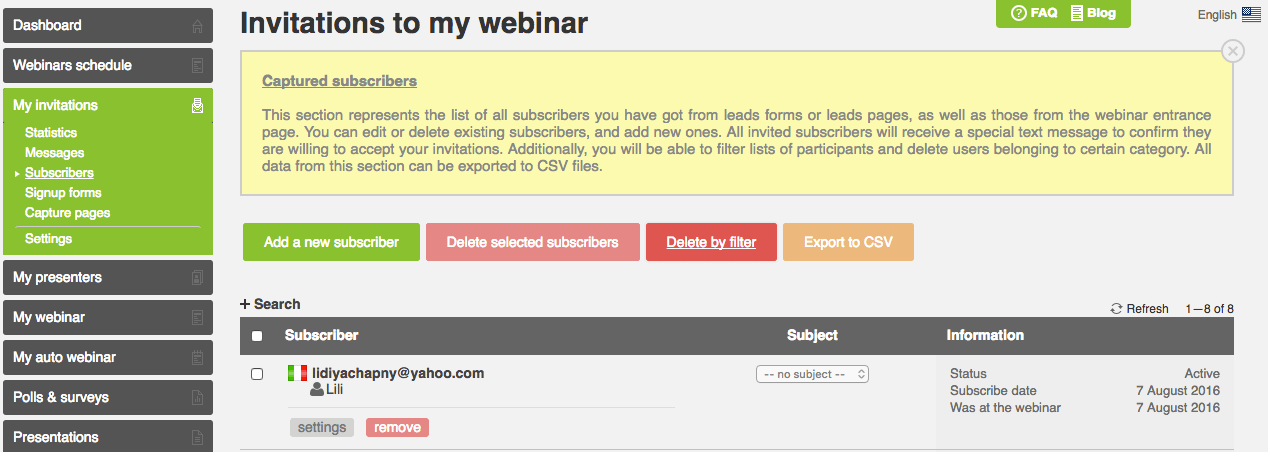Close the yellow Captured subscribers info box
Screen dimensions: 1268x452
point(1233,51)
